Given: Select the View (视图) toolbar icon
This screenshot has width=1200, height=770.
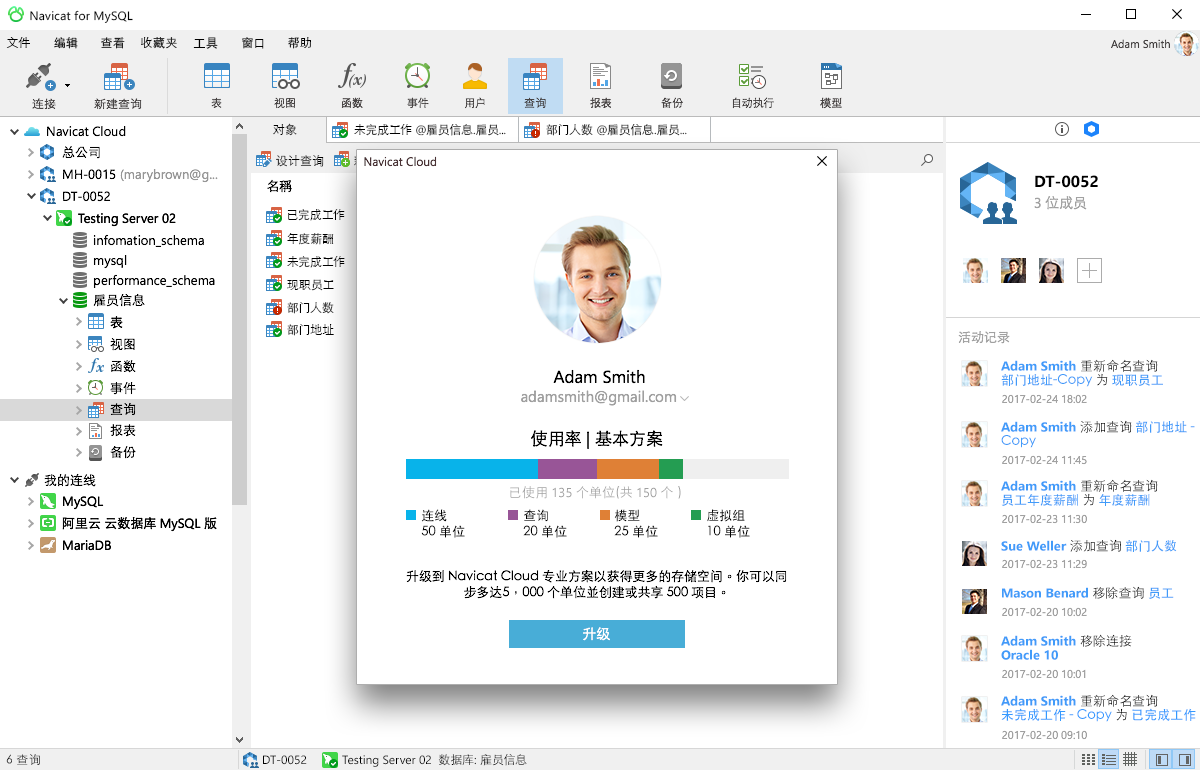Looking at the screenshot, I should (285, 78).
